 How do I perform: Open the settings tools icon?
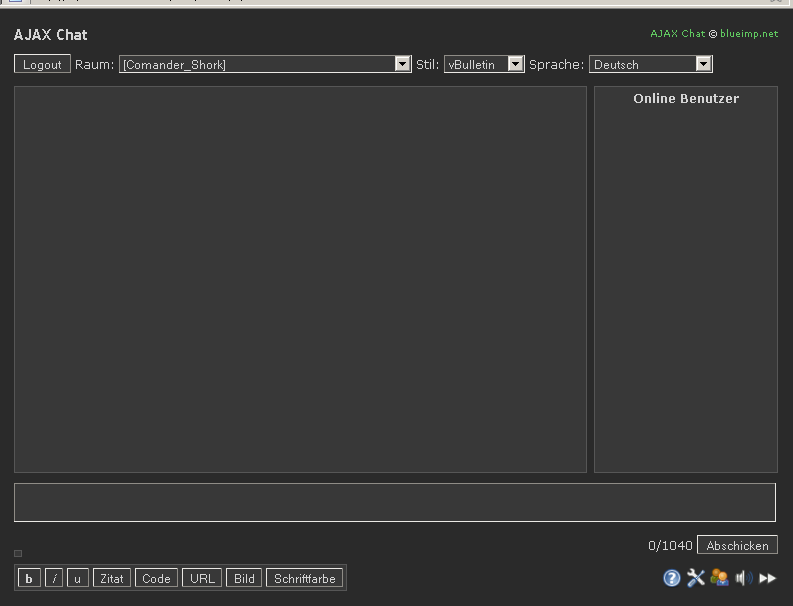(696, 578)
